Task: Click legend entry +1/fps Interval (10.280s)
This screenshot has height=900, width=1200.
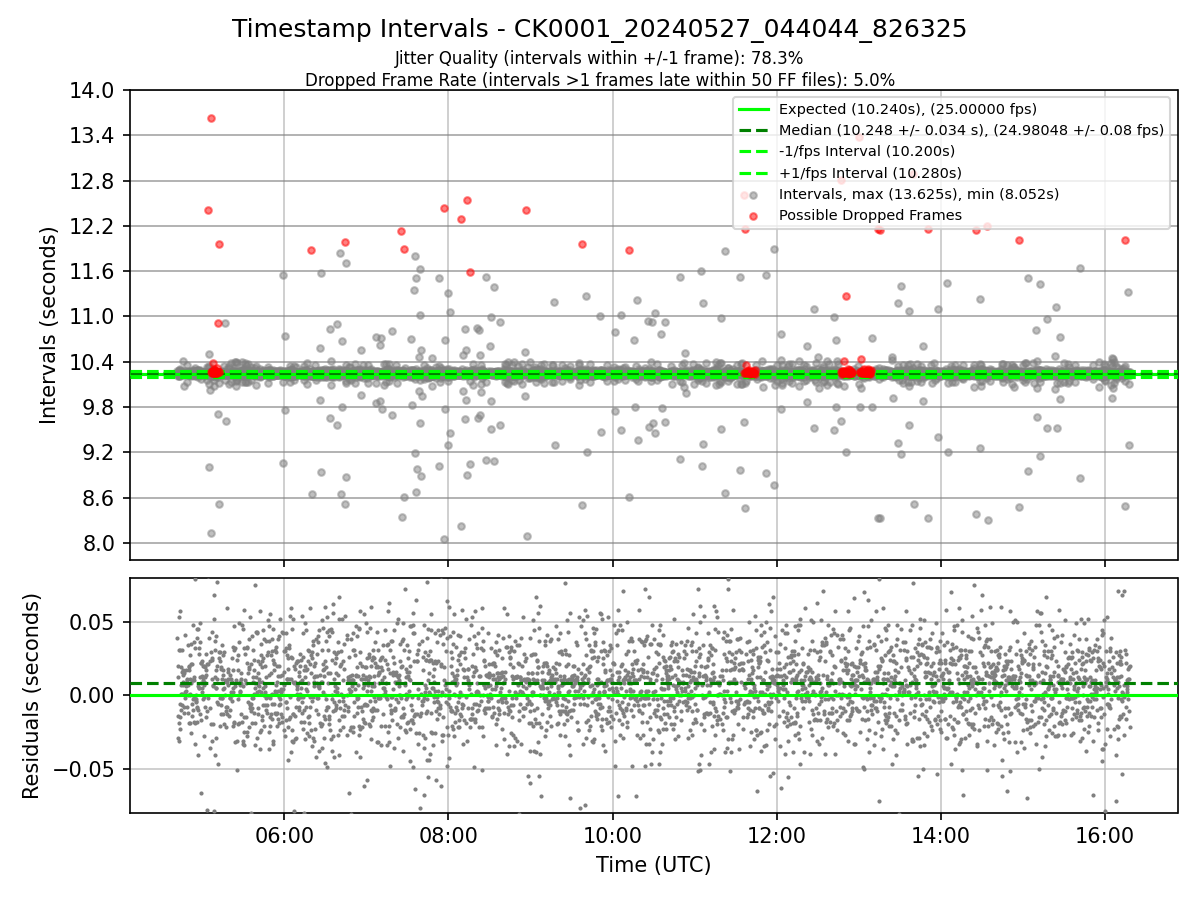Action: tap(870, 172)
